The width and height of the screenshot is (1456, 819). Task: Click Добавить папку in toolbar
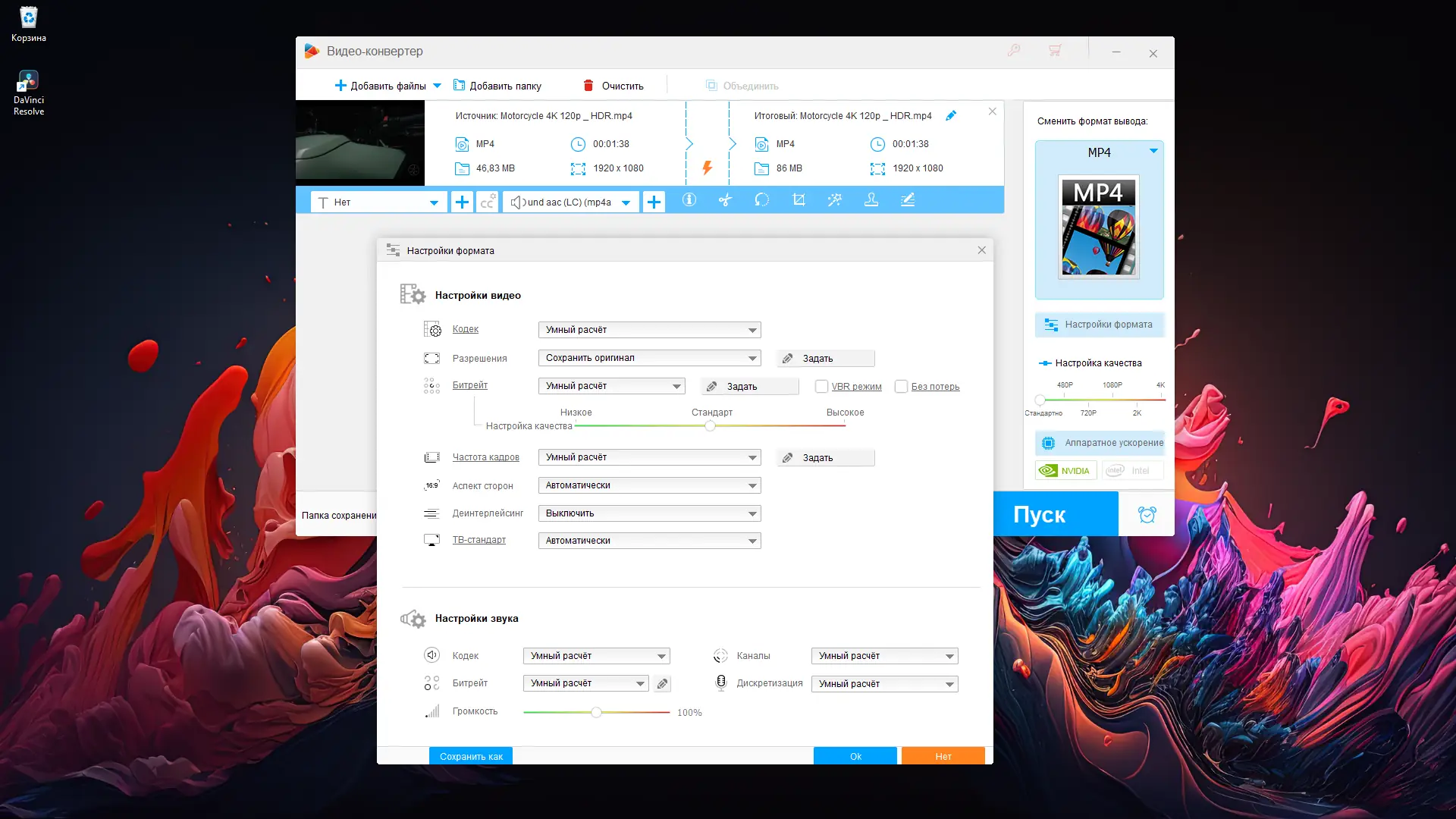click(497, 86)
